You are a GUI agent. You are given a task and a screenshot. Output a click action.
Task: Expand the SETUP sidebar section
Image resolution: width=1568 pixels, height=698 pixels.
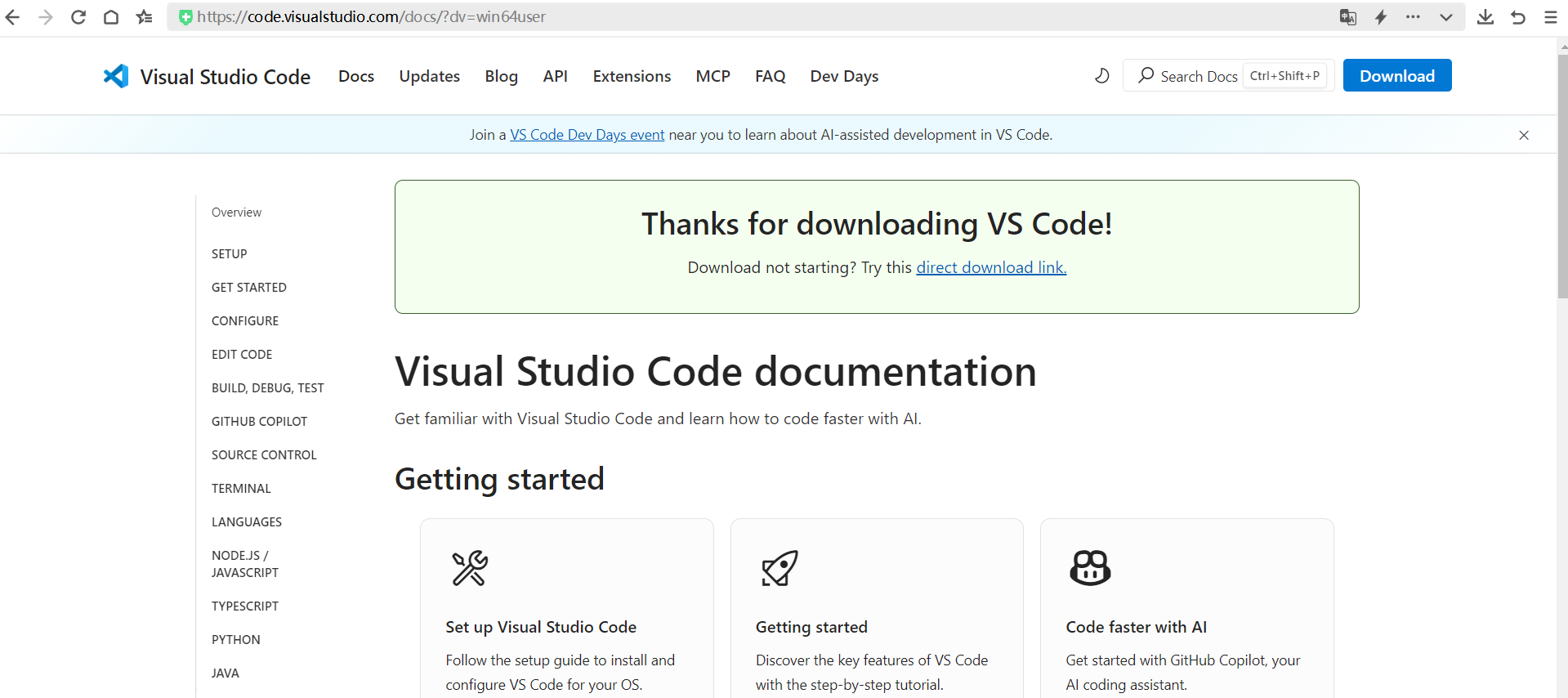pyautogui.click(x=230, y=254)
